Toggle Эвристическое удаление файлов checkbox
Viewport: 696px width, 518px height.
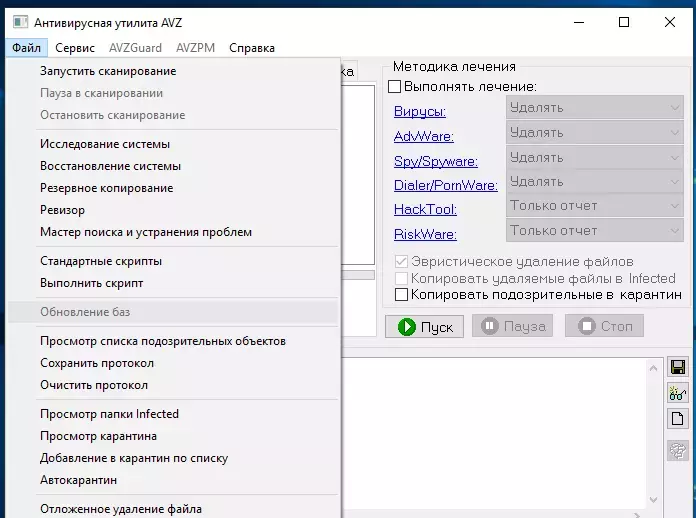401,261
